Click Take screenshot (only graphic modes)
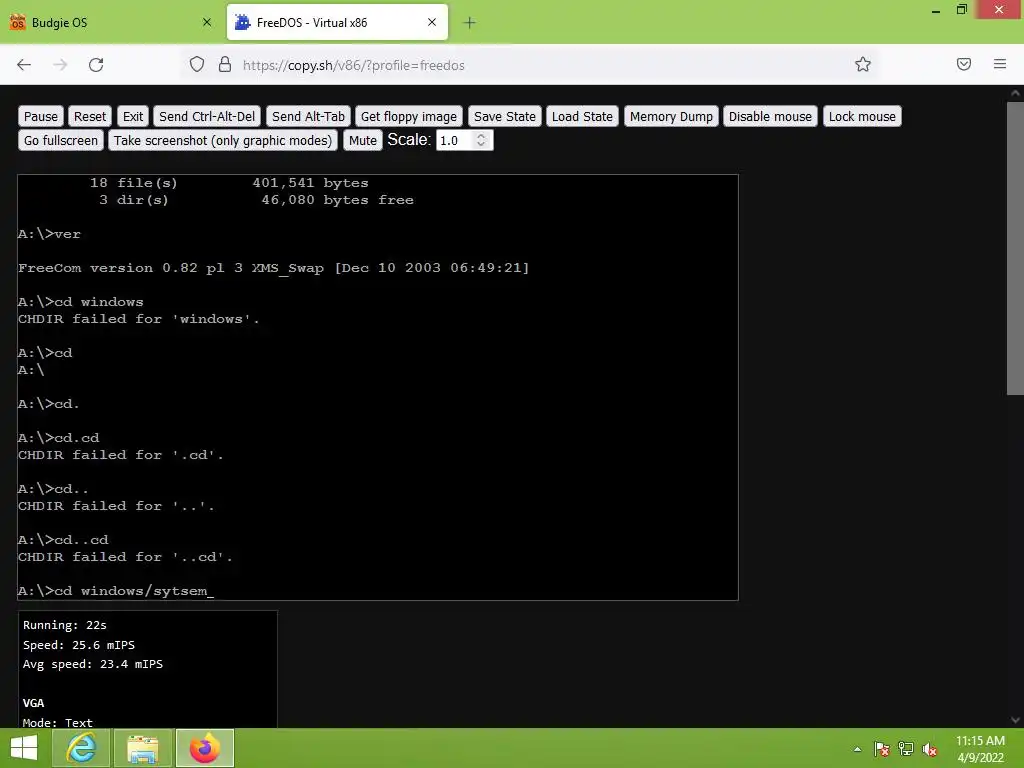1024x768 pixels. point(223,140)
